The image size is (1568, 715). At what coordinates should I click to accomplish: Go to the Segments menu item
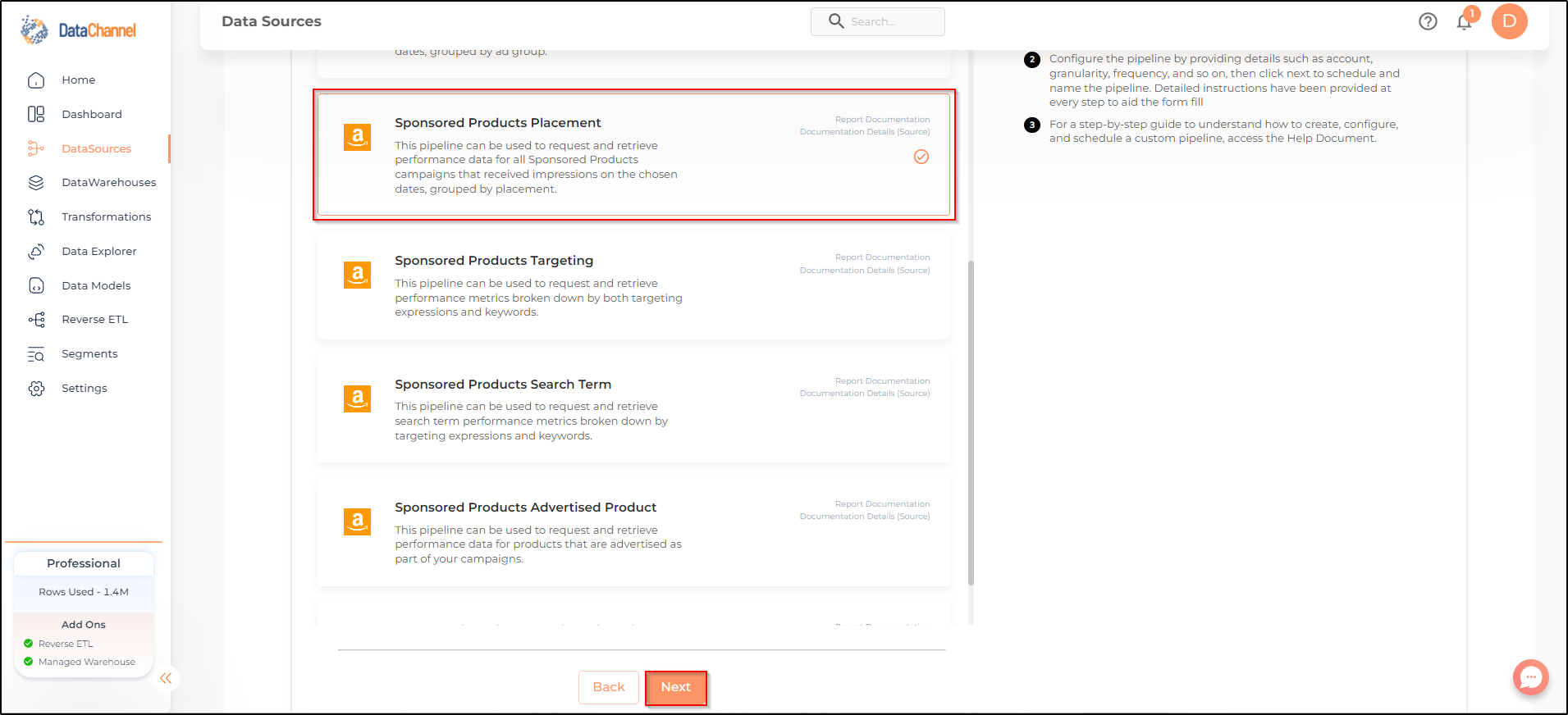tap(89, 354)
